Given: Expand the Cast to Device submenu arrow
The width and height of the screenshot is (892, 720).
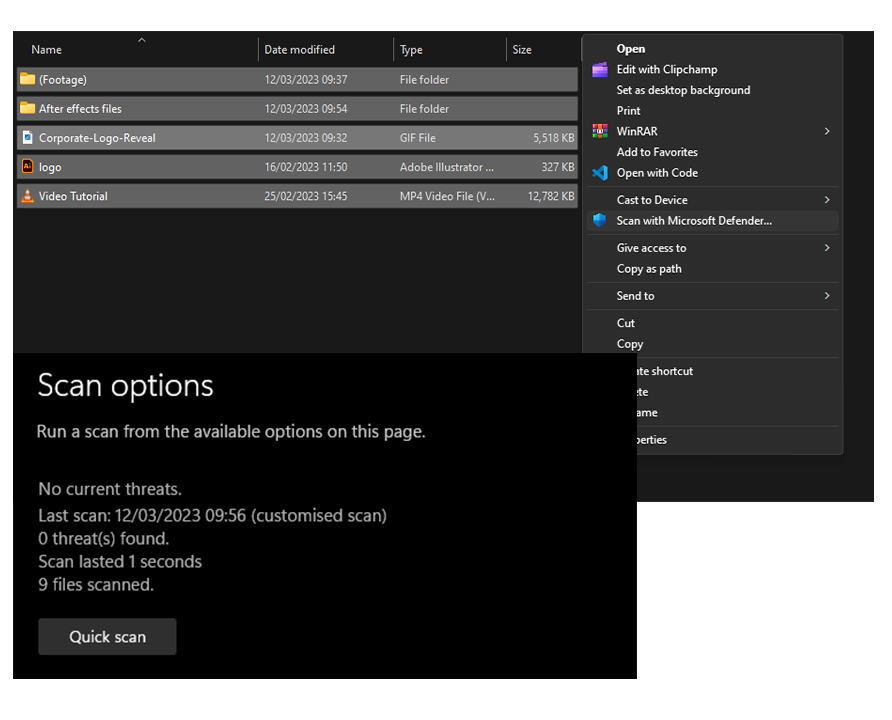Looking at the screenshot, I should click(827, 200).
